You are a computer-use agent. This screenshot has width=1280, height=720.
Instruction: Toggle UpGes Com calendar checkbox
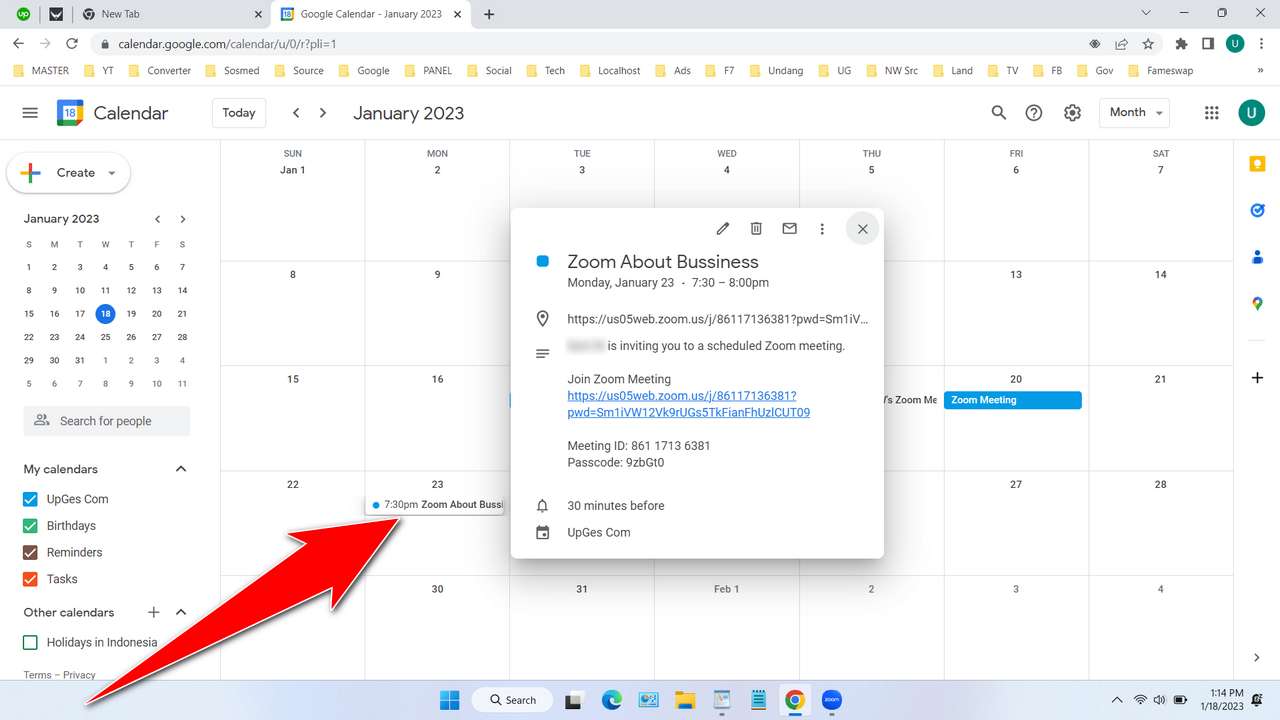pyautogui.click(x=30, y=499)
